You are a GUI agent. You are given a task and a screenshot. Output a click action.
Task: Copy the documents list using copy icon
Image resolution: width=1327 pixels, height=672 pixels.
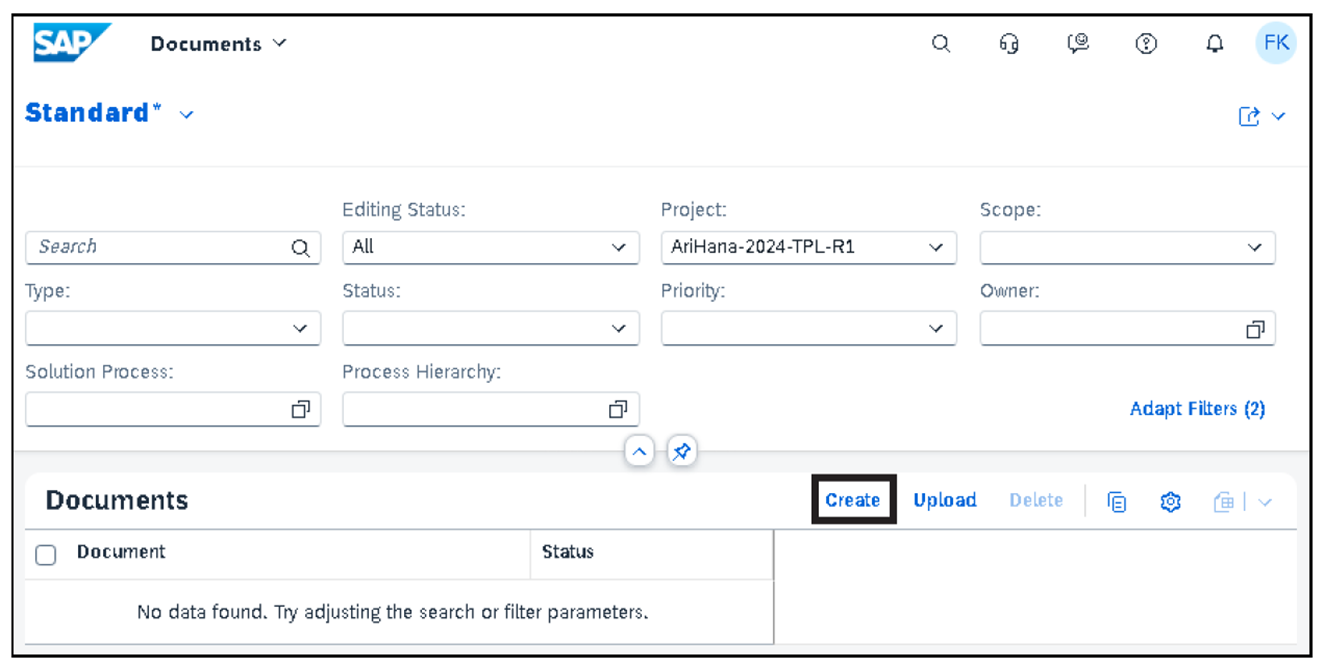tap(1117, 500)
